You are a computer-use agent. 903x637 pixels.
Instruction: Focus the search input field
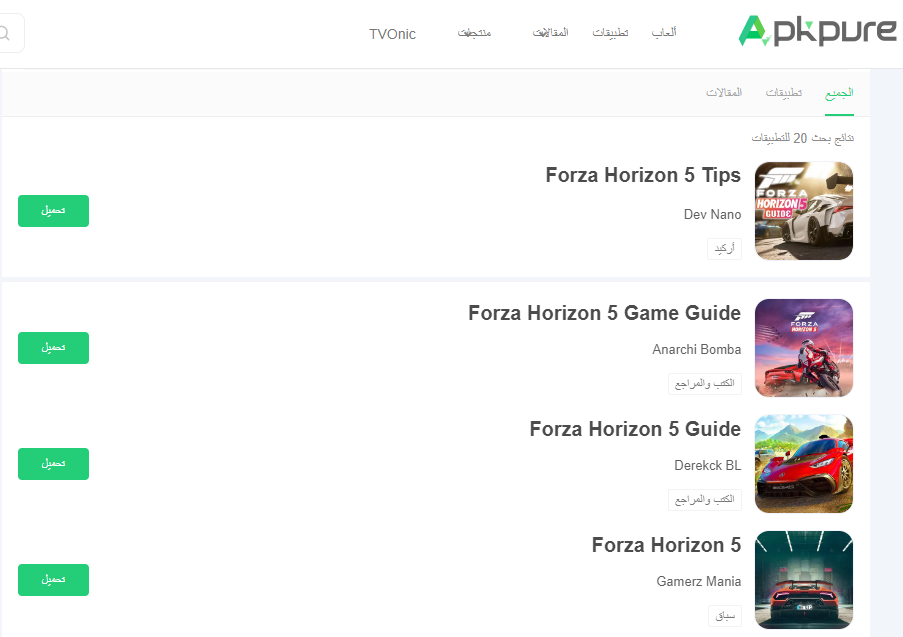click(x=12, y=33)
